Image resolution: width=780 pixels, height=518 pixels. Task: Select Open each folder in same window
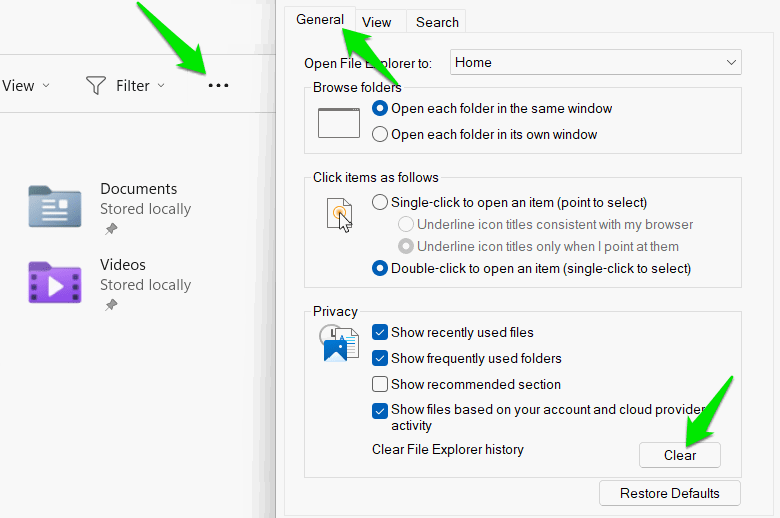[380, 108]
